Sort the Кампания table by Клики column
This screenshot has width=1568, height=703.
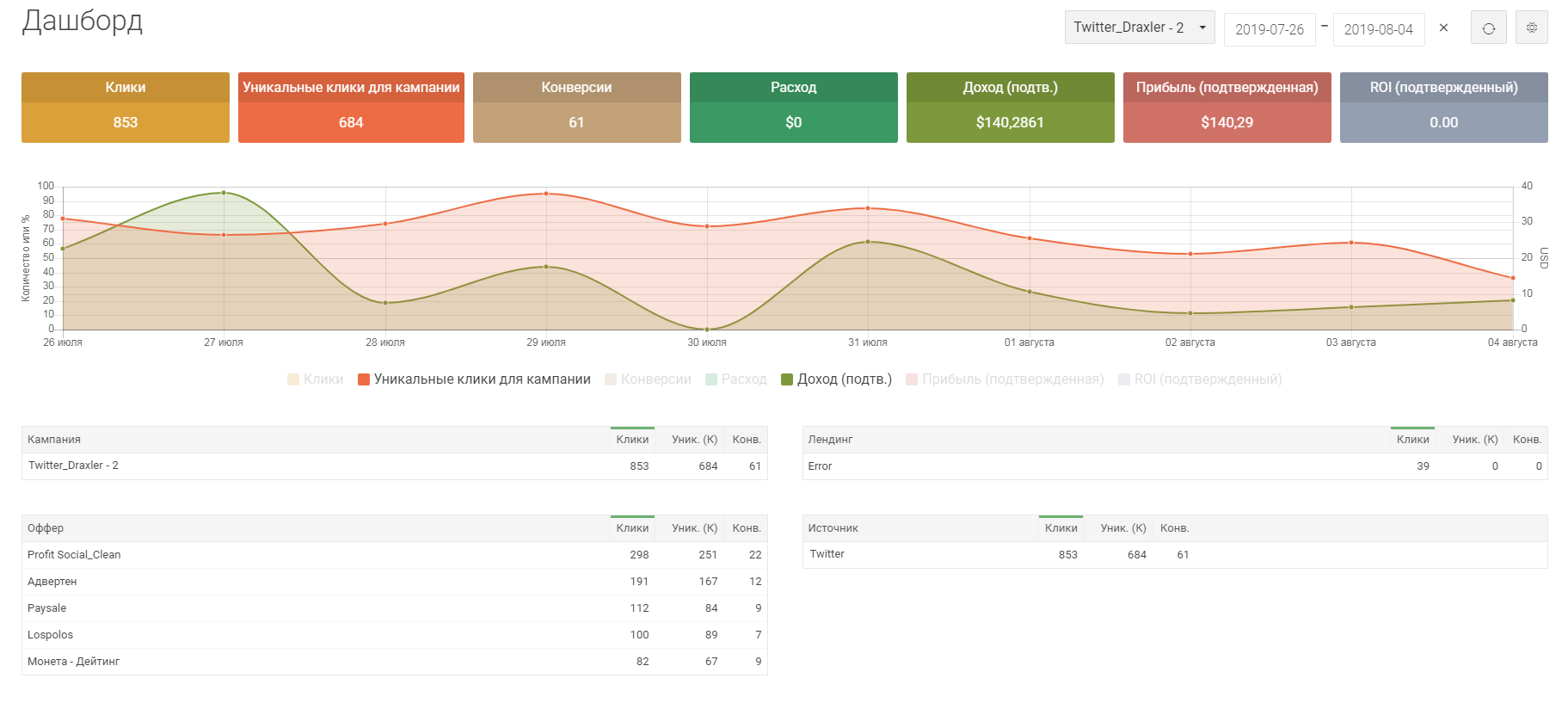coord(632,440)
